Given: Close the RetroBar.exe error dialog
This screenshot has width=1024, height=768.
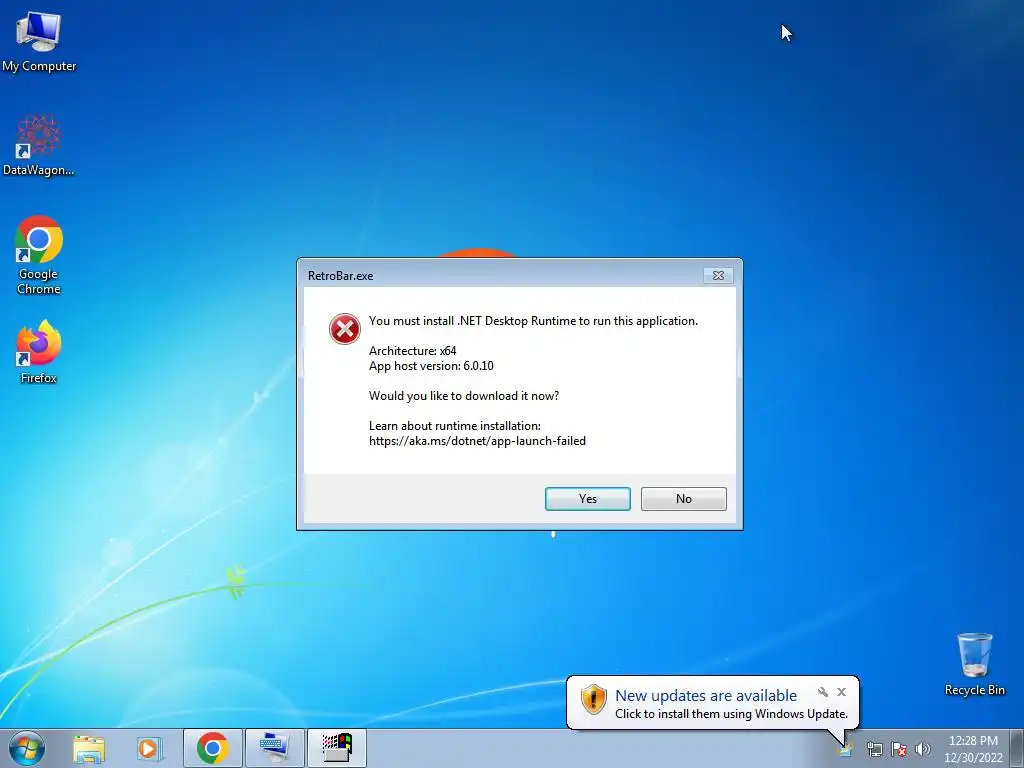Looking at the screenshot, I should tap(718, 276).
